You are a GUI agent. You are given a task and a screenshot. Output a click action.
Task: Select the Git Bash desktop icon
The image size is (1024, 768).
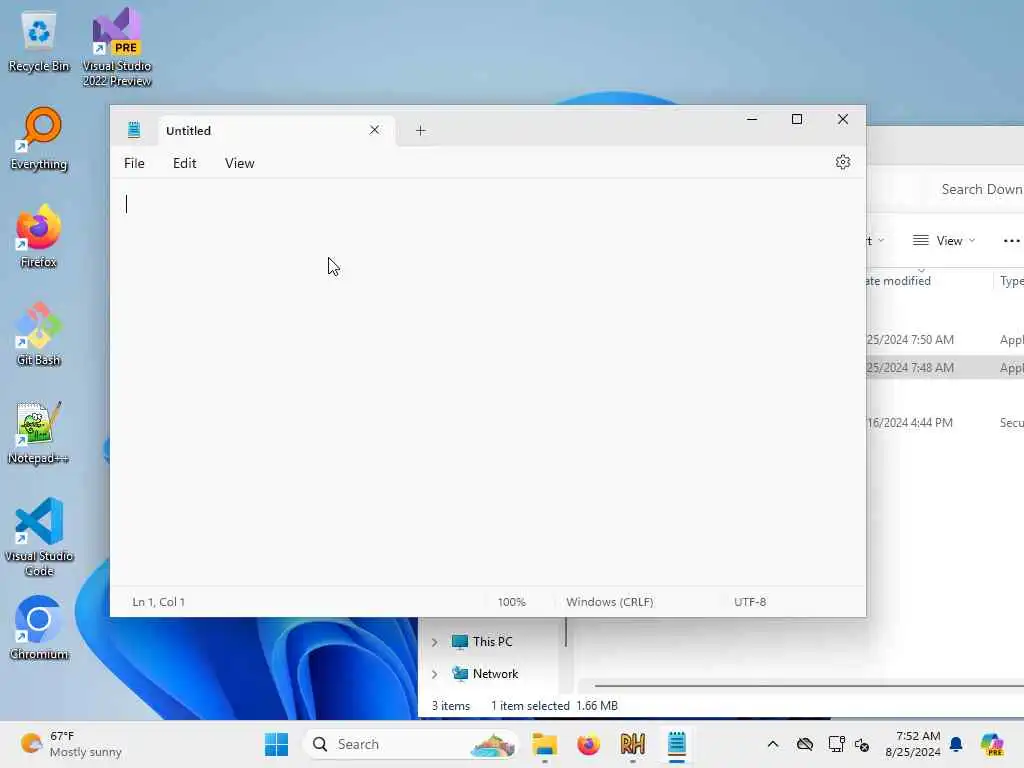coord(39,334)
